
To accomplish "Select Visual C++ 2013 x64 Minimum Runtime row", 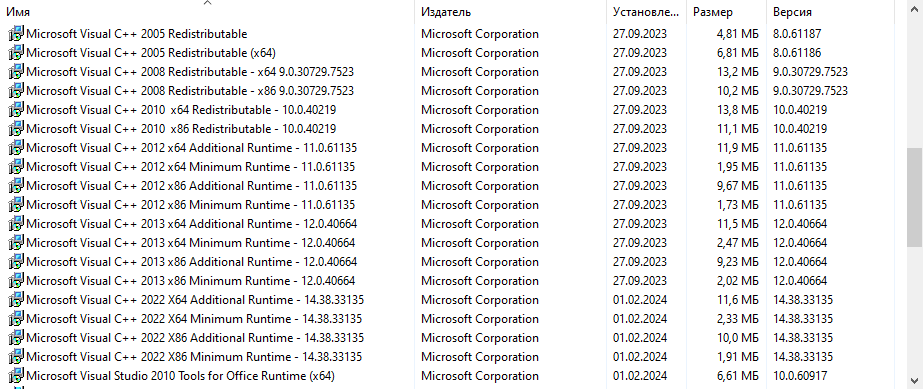I will [x=447, y=242].
